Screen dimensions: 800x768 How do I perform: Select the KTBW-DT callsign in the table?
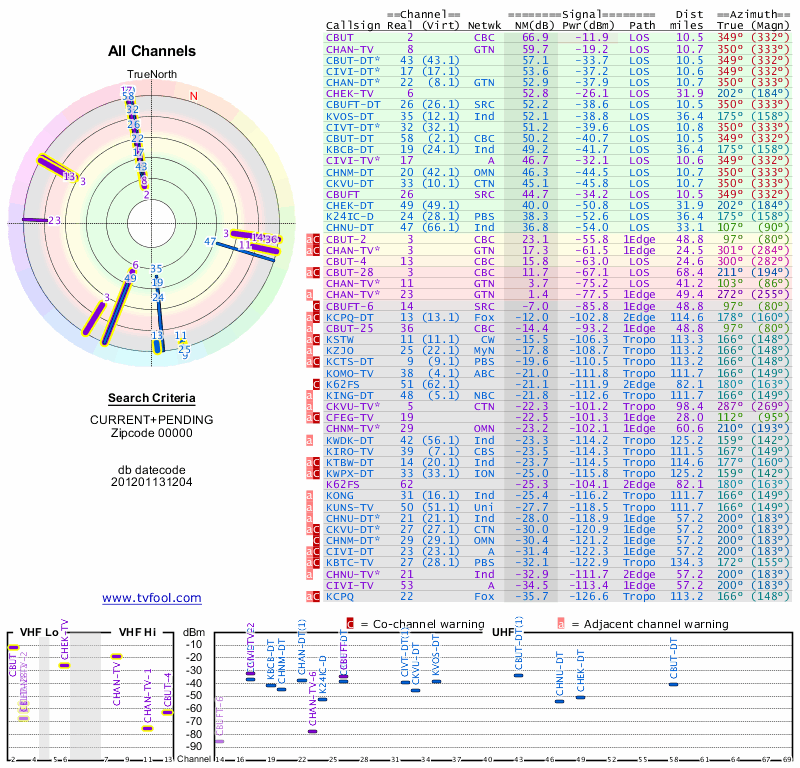(x=350, y=462)
